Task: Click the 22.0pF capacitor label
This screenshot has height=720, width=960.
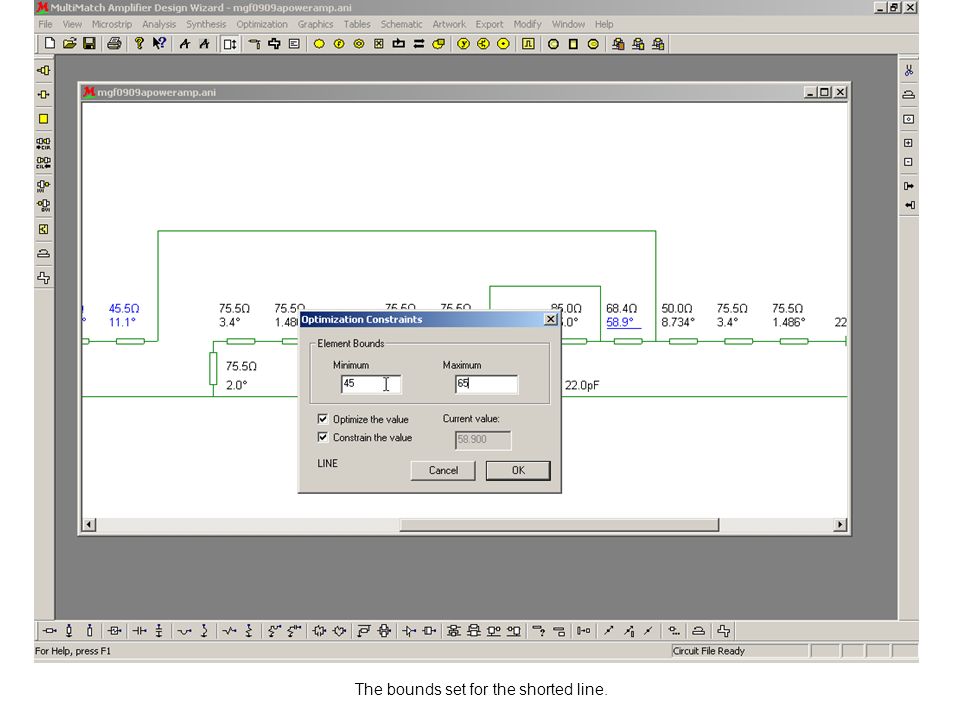Action: point(582,385)
